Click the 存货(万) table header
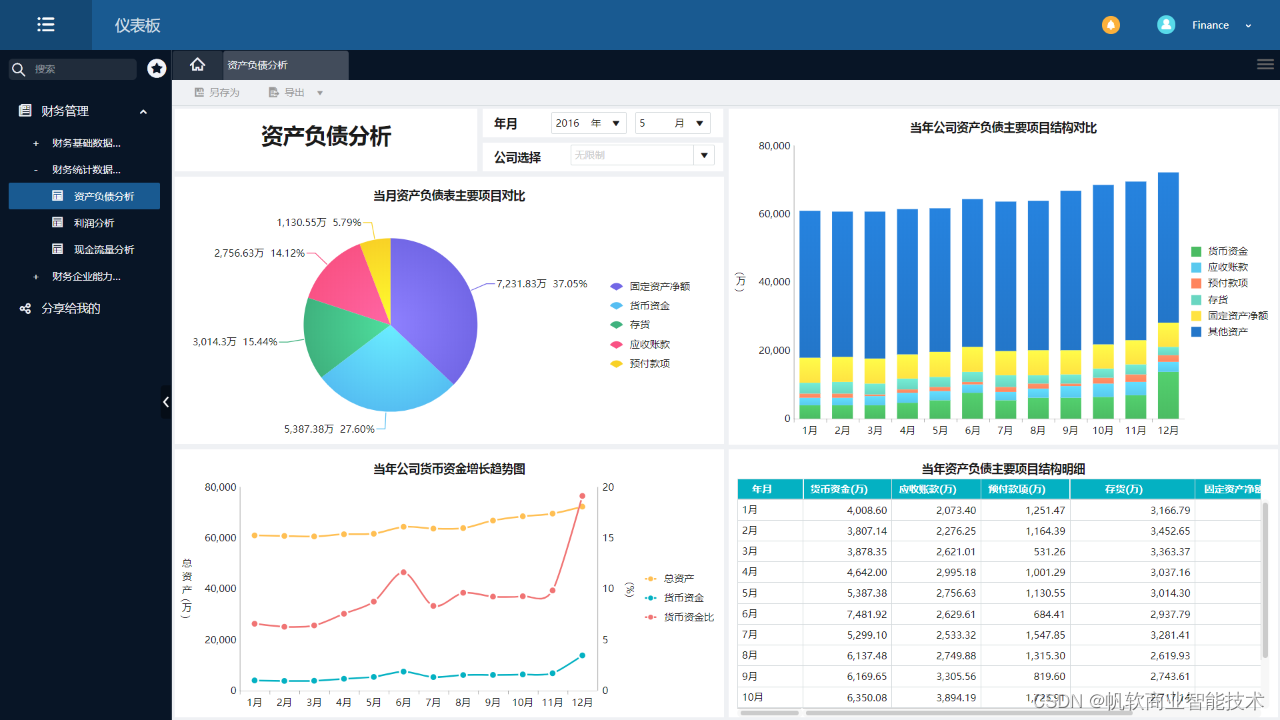 1132,489
